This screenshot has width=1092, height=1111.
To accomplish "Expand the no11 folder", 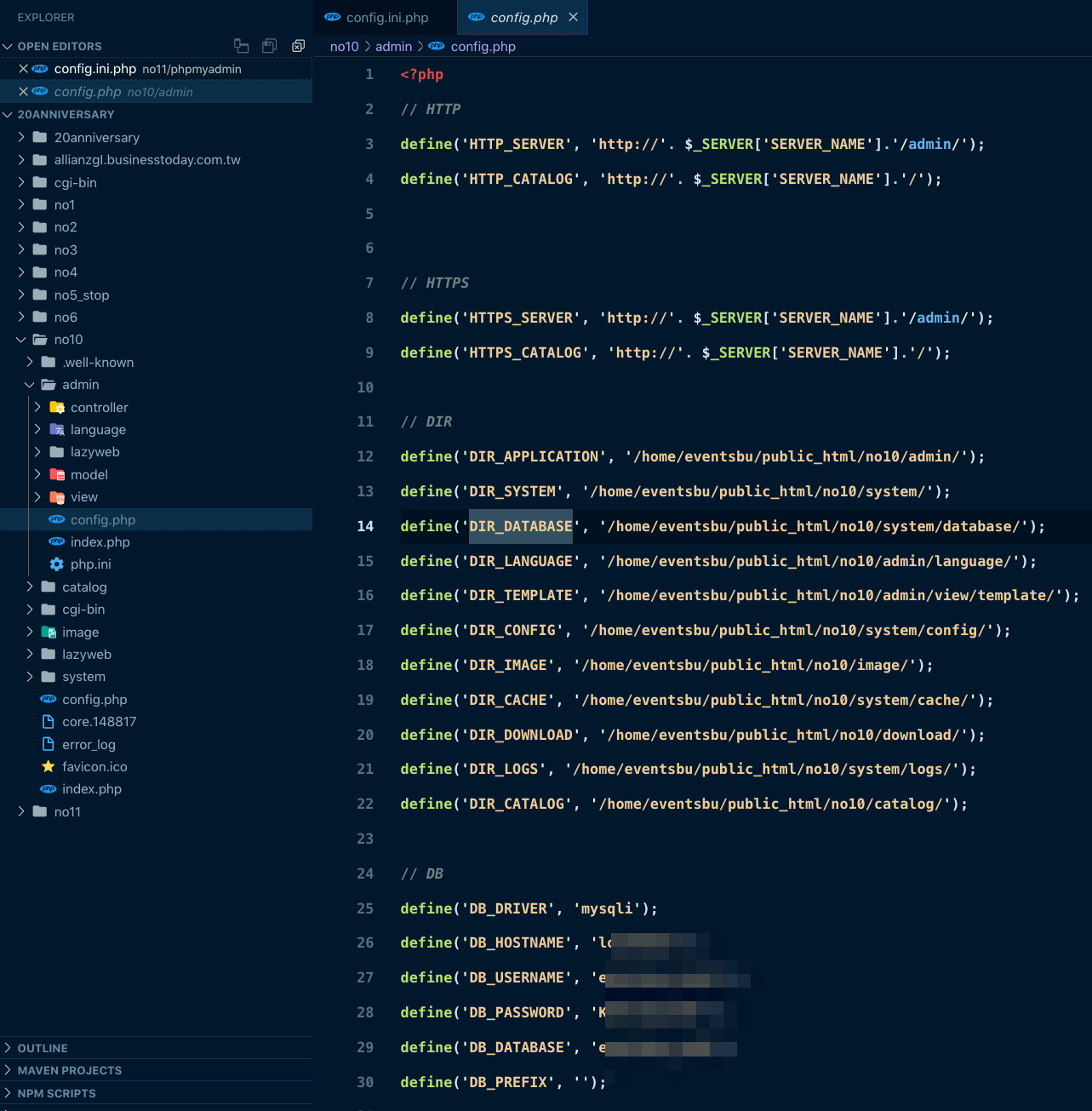I will (21, 811).
